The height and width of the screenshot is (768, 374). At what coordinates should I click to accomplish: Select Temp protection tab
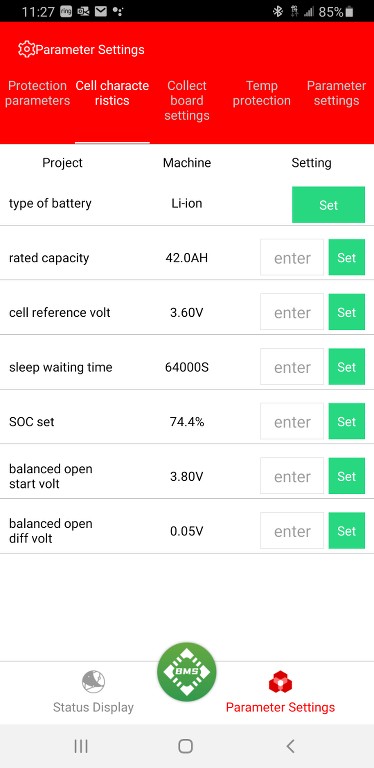261,93
